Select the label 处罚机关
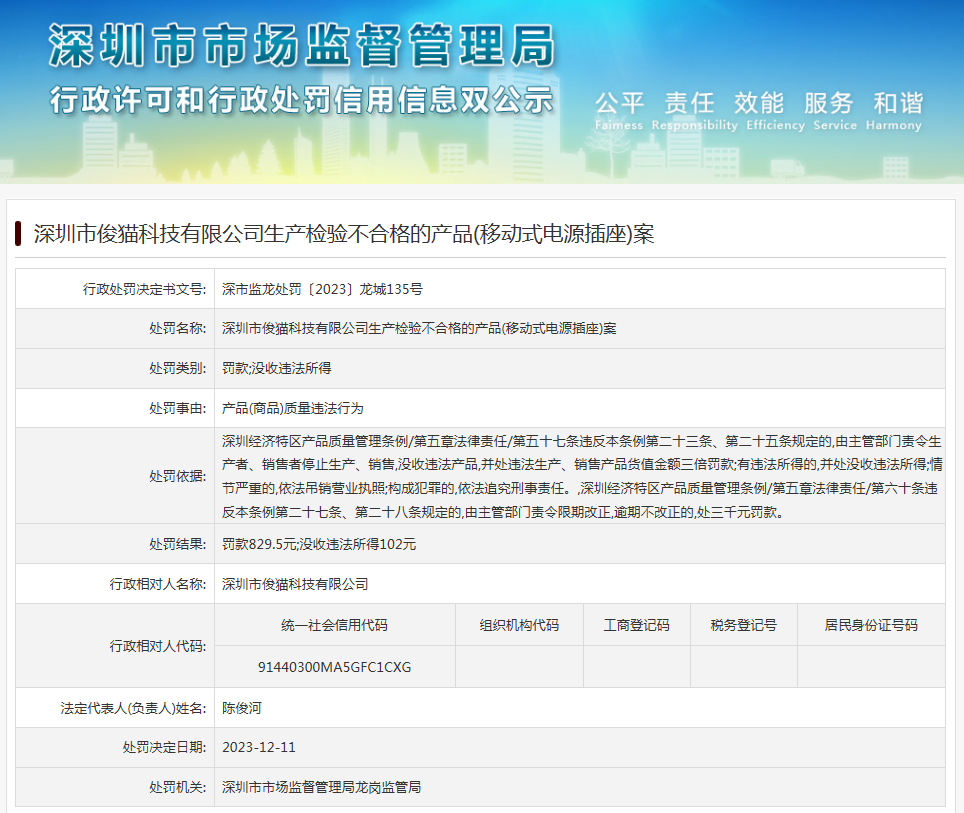Image resolution: width=964 pixels, height=813 pixels. coord(178,787)
